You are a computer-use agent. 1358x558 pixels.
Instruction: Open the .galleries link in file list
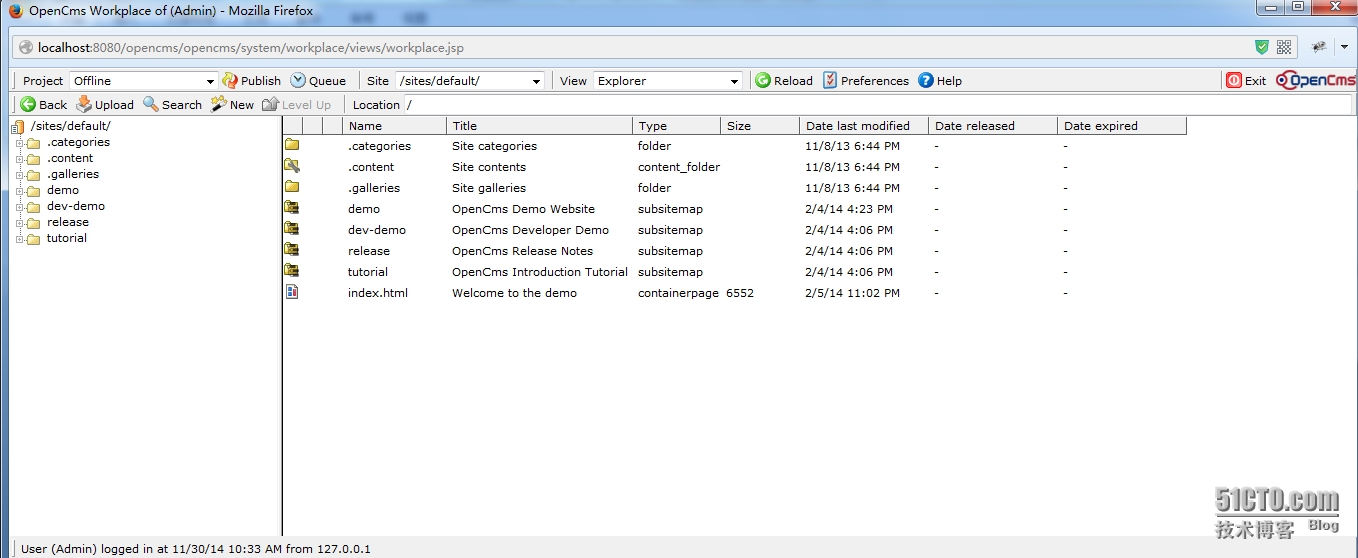374,188
